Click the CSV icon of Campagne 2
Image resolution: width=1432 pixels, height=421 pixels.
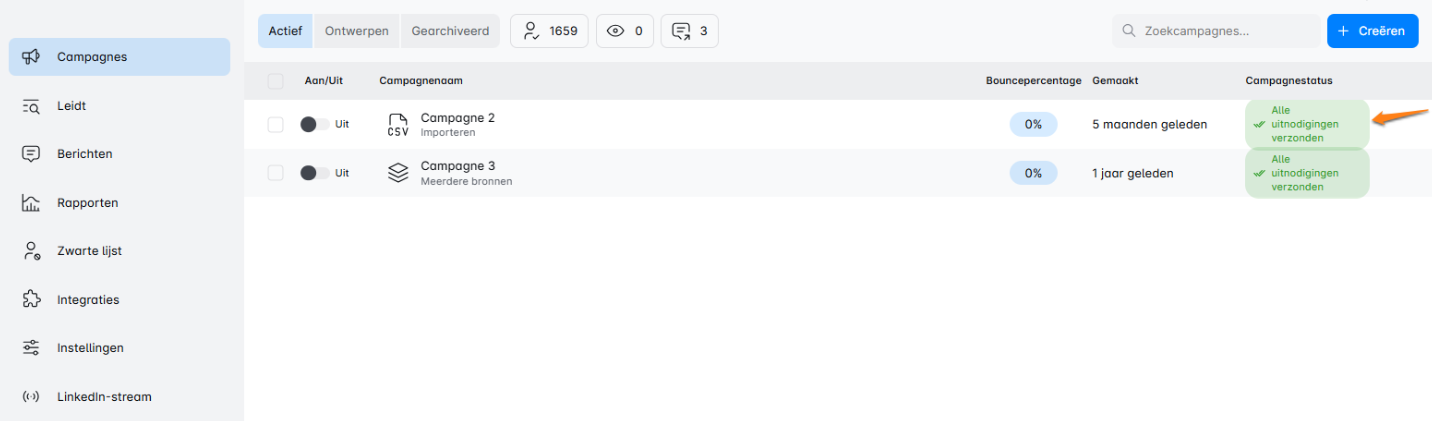coord(398,125)
